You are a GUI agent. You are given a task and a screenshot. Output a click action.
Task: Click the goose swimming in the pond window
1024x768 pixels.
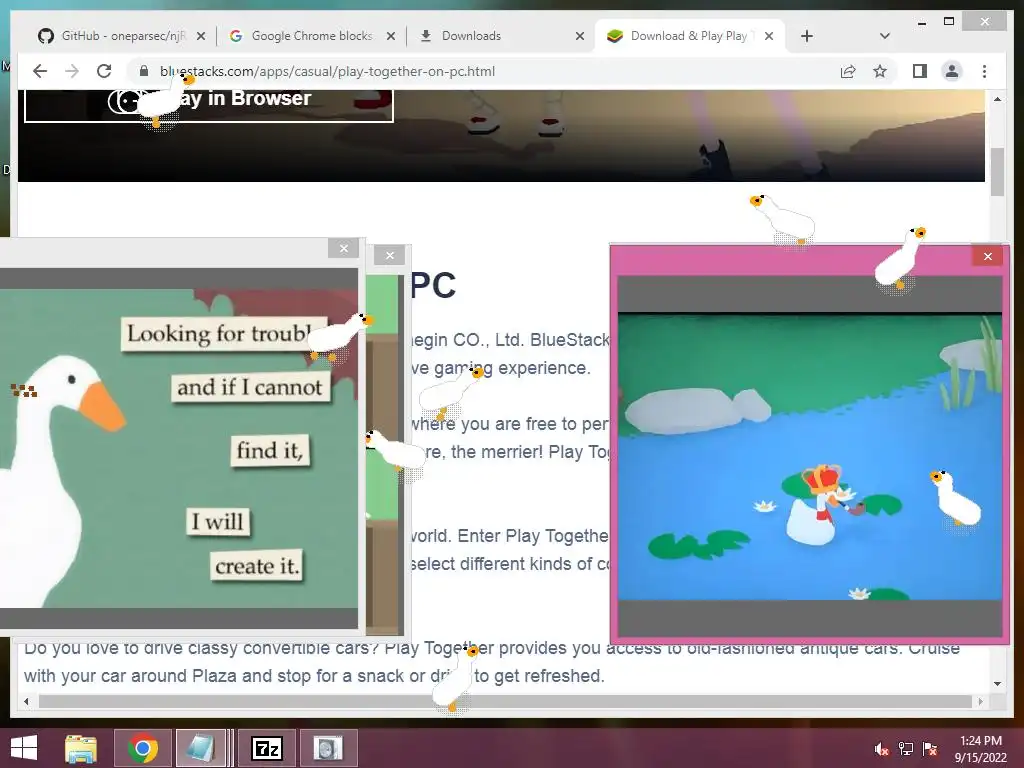(956, 498)
